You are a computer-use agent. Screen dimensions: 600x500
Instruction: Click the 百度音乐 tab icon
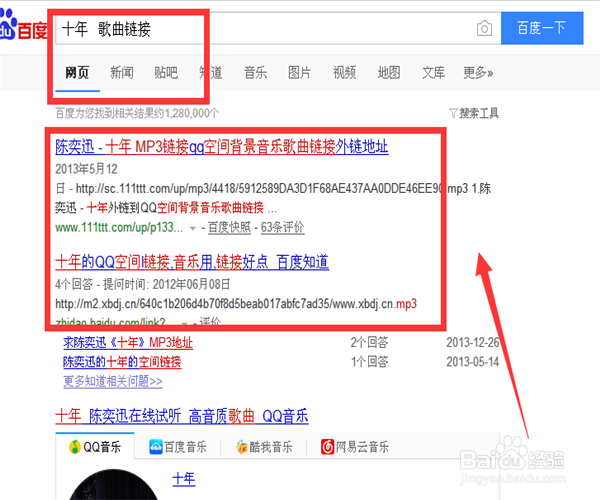(156, 446)
